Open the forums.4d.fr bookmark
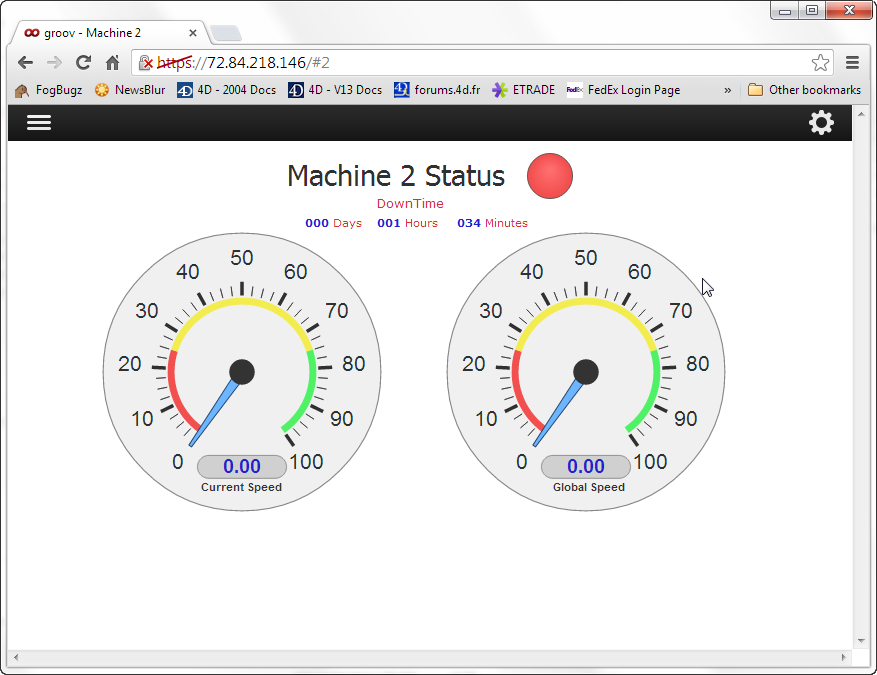877x675 pixels. (437, 90)
